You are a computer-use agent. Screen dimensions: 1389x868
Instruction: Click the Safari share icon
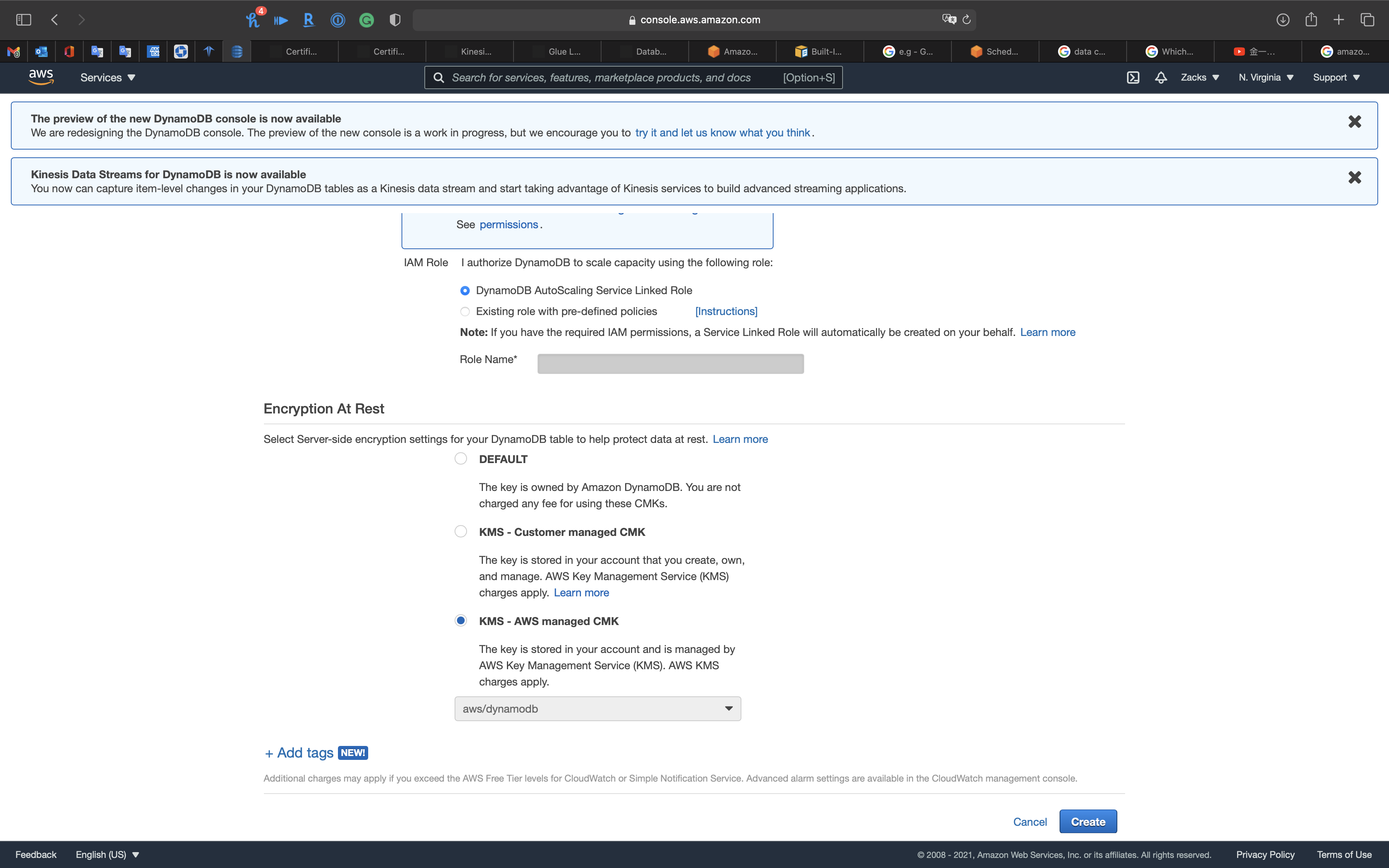click(x=1311, y=19)
